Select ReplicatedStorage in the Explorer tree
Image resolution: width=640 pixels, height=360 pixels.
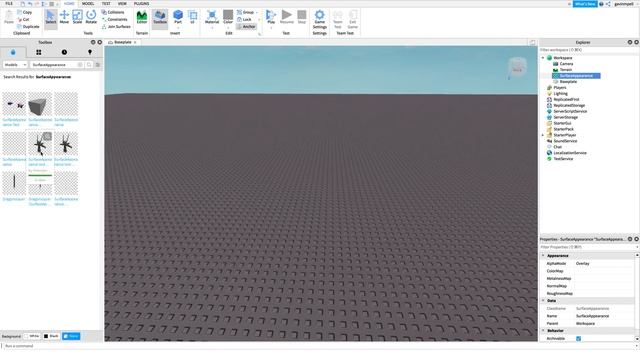coord(569,105)
